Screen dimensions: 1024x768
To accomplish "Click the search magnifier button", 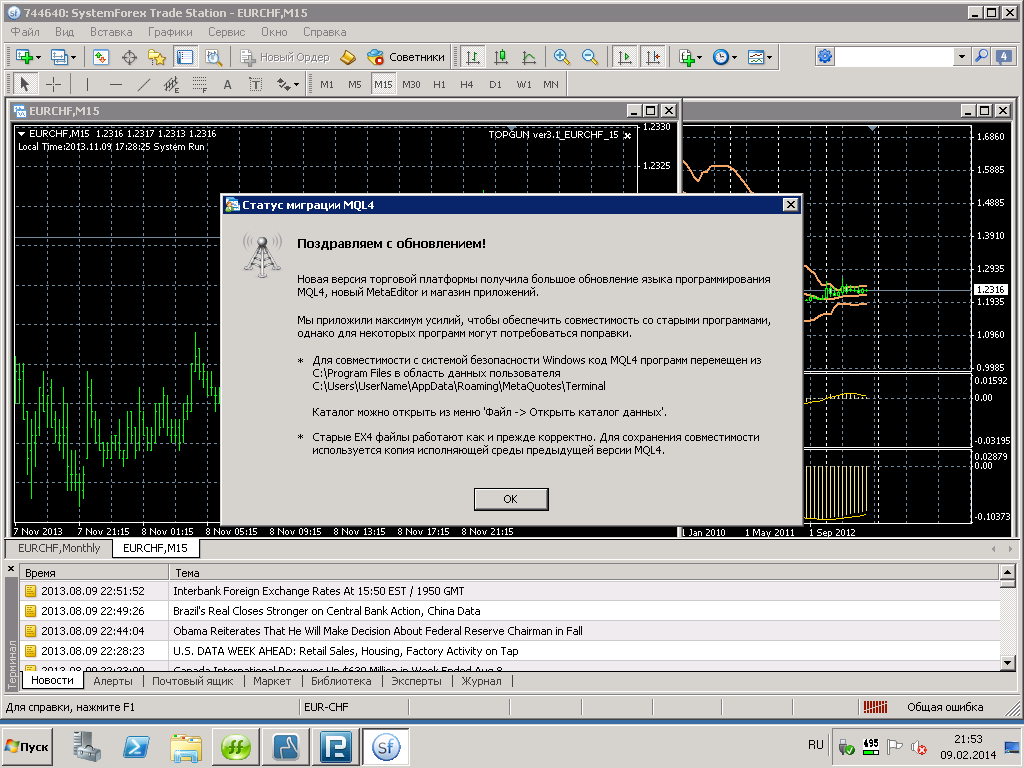I will pos(981,57).
